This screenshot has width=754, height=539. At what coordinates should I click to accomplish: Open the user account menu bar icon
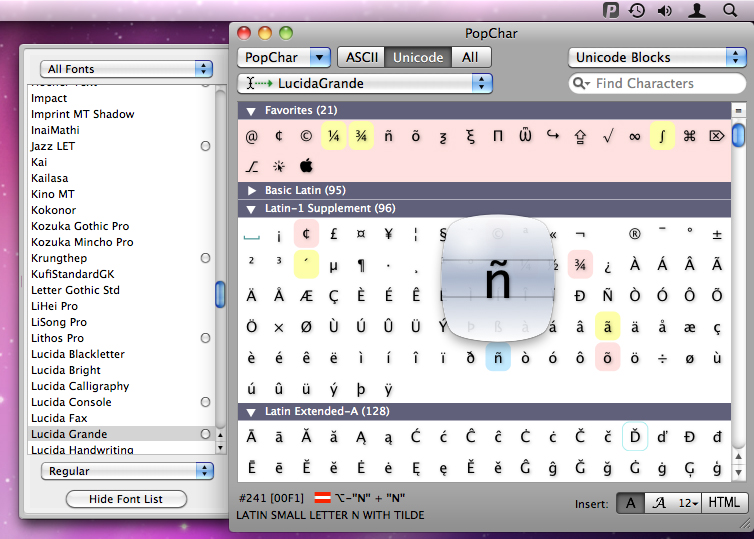click(696, 10)
